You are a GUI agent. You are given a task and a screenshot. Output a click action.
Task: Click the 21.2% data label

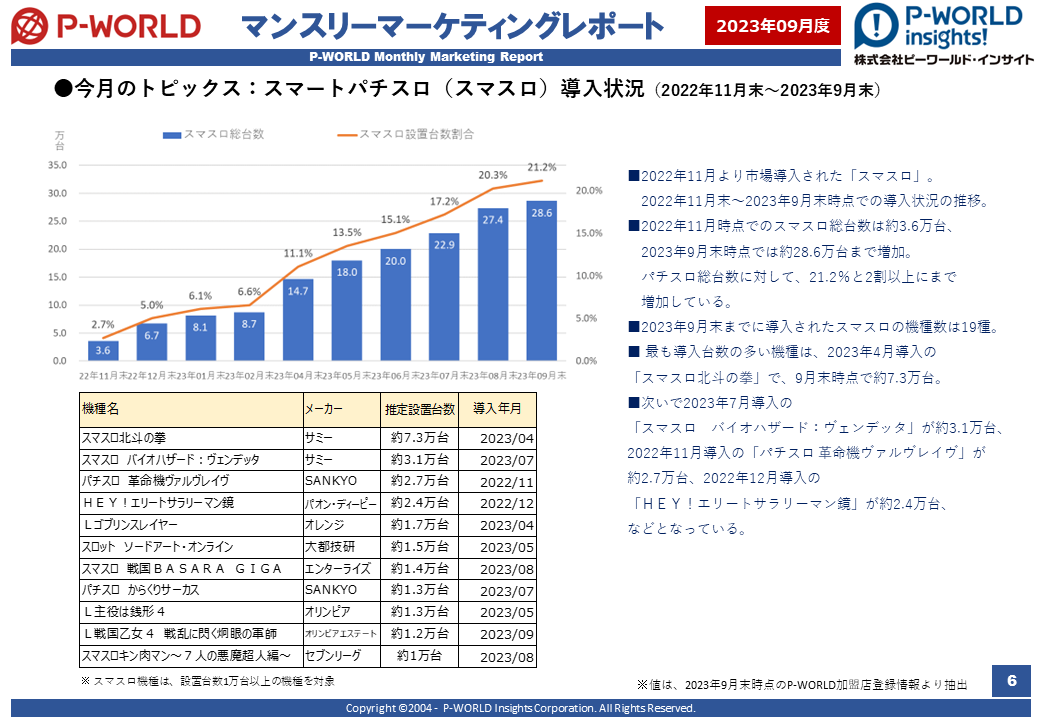[x=542, y=167]
